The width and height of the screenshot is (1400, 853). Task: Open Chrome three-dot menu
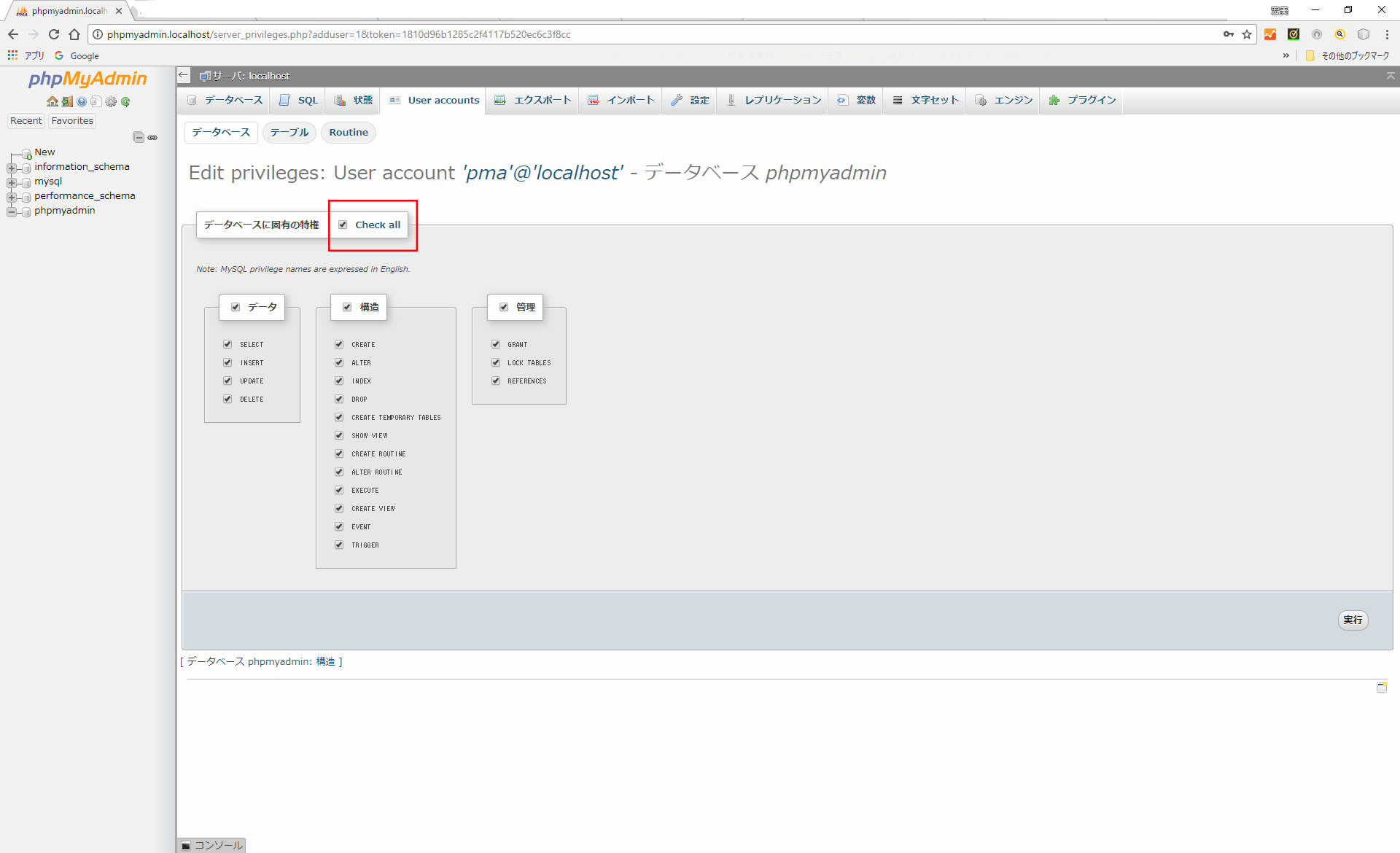1387,34
